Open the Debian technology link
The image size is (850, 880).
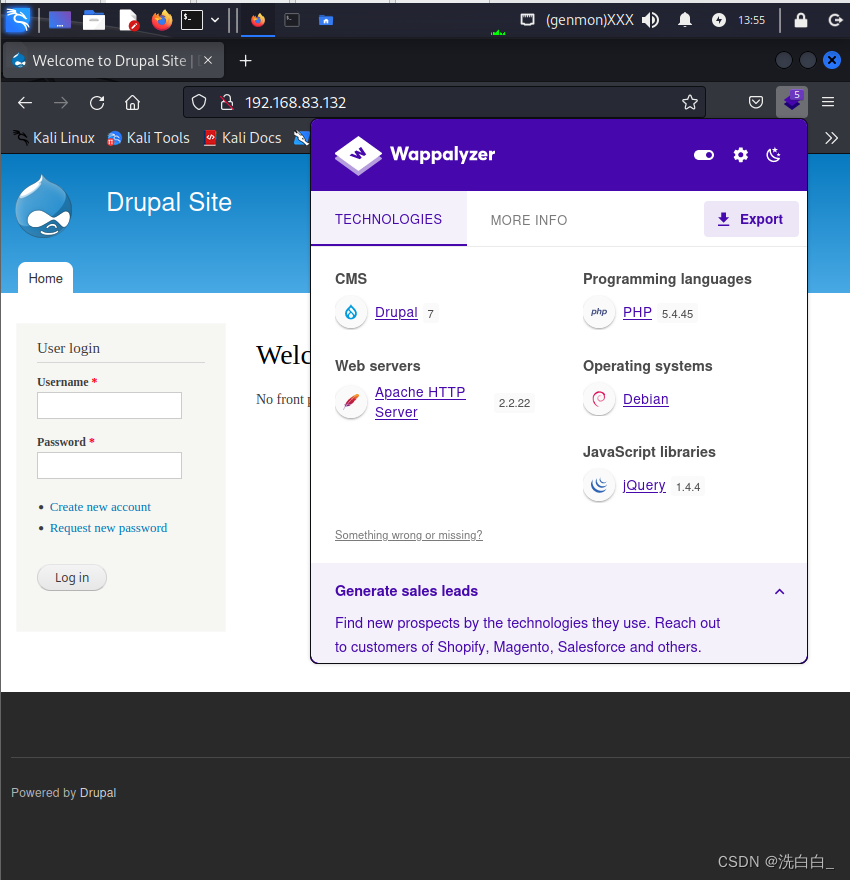[646, 399]
